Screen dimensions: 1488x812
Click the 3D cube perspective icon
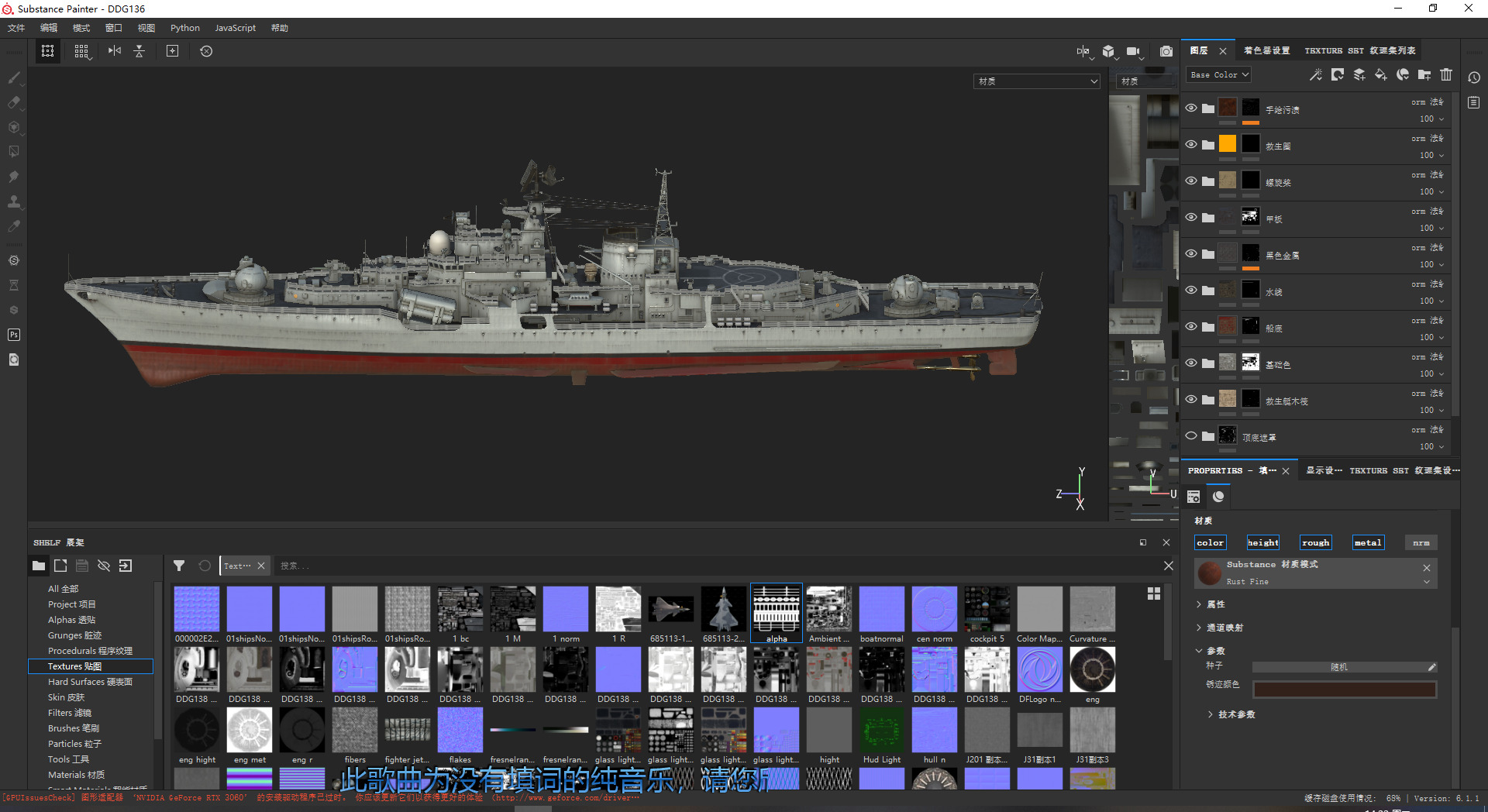(x=1109, y=51)
